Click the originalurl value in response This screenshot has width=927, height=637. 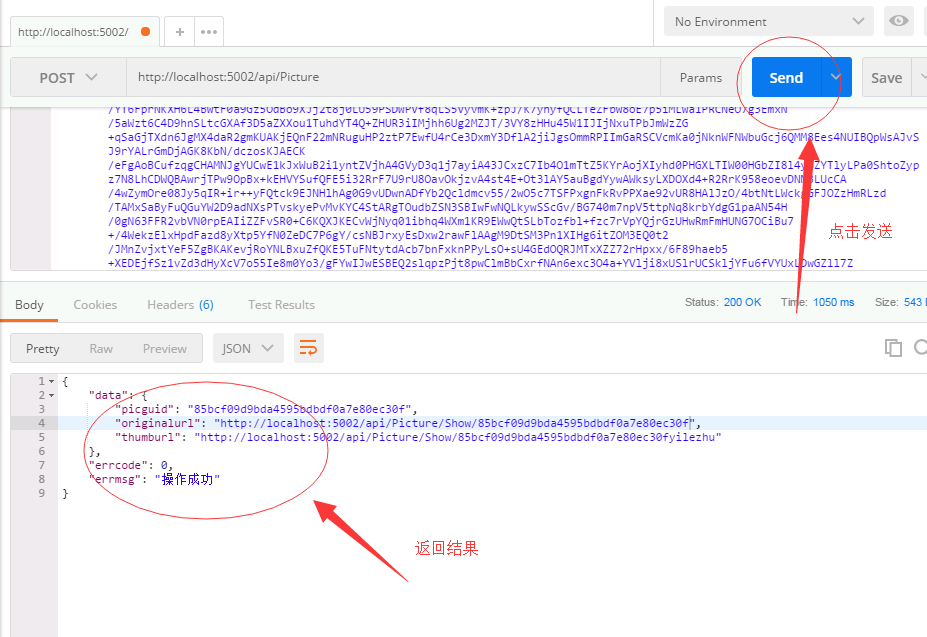pyautogui.click(x=455, y=423)
